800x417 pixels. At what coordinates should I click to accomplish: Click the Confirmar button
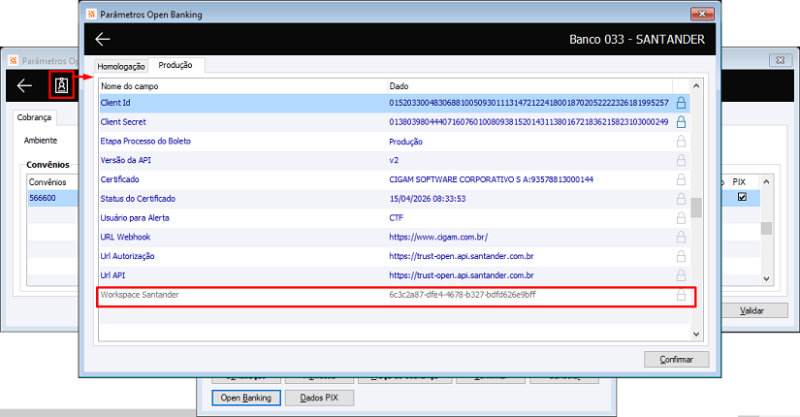point(676,359)
